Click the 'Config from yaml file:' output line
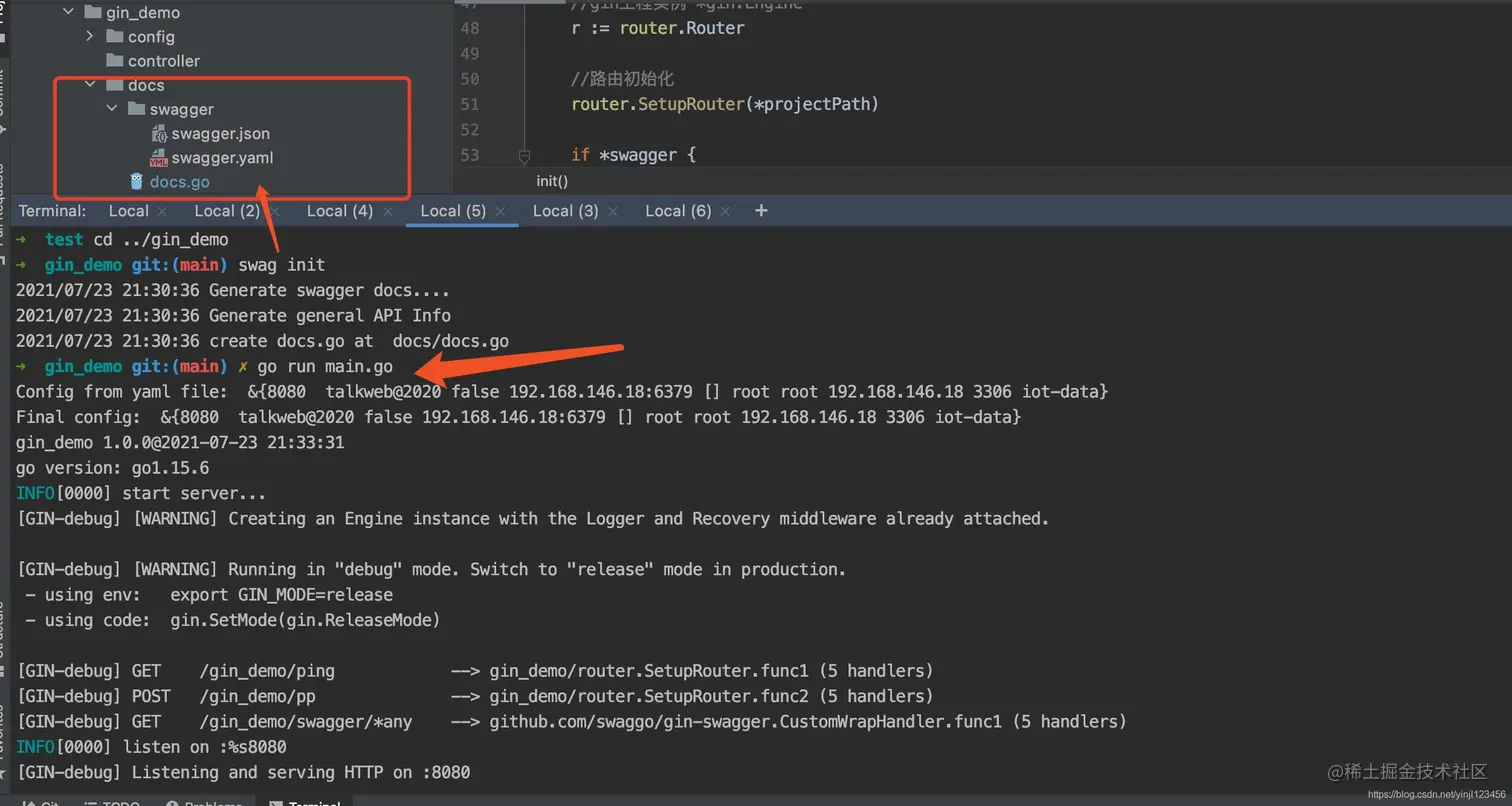 click(x=562, y=392)
